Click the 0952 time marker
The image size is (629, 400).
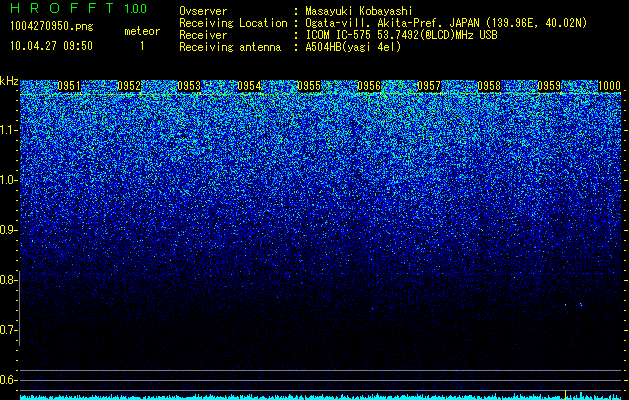[x=129, y=86]
